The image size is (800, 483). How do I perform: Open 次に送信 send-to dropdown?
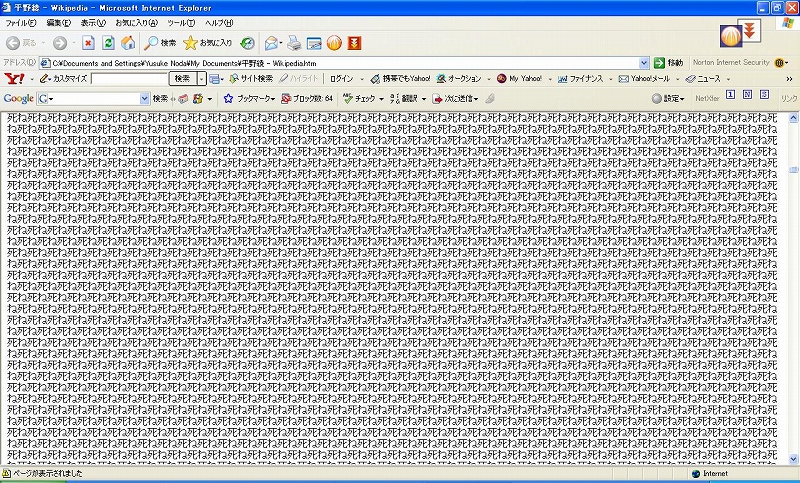tap(455, 98)
